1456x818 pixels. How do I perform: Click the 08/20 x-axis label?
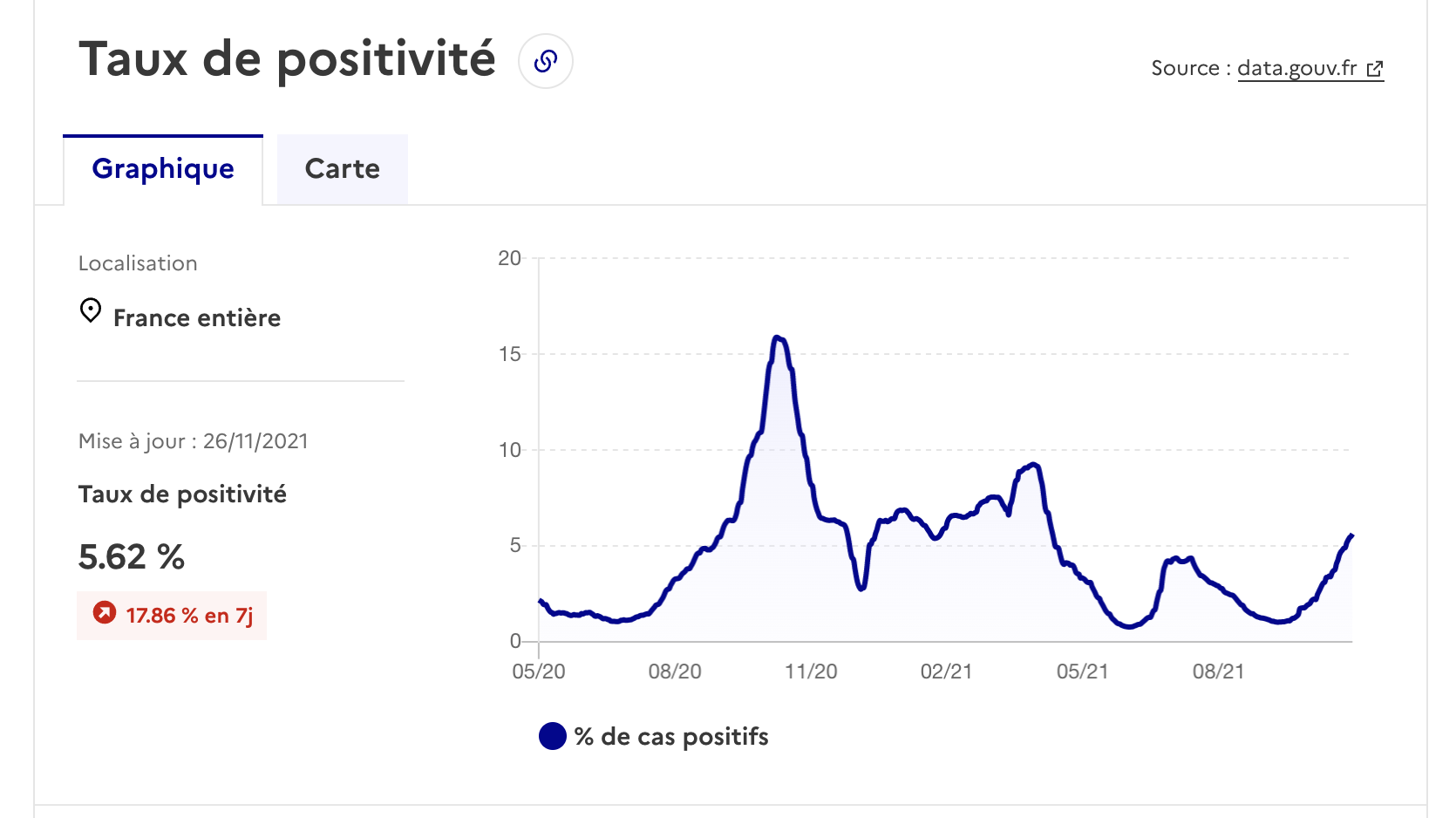click(675, 671)
